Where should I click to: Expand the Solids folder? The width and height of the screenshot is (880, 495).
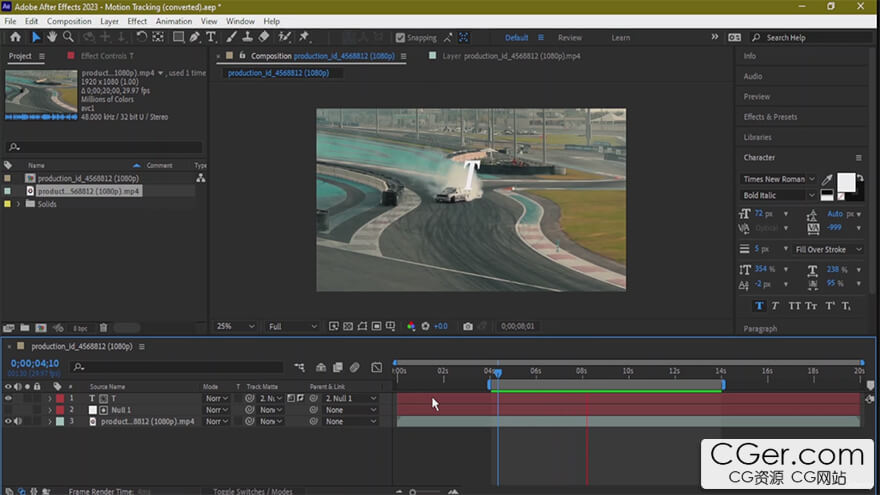[18, 204]
